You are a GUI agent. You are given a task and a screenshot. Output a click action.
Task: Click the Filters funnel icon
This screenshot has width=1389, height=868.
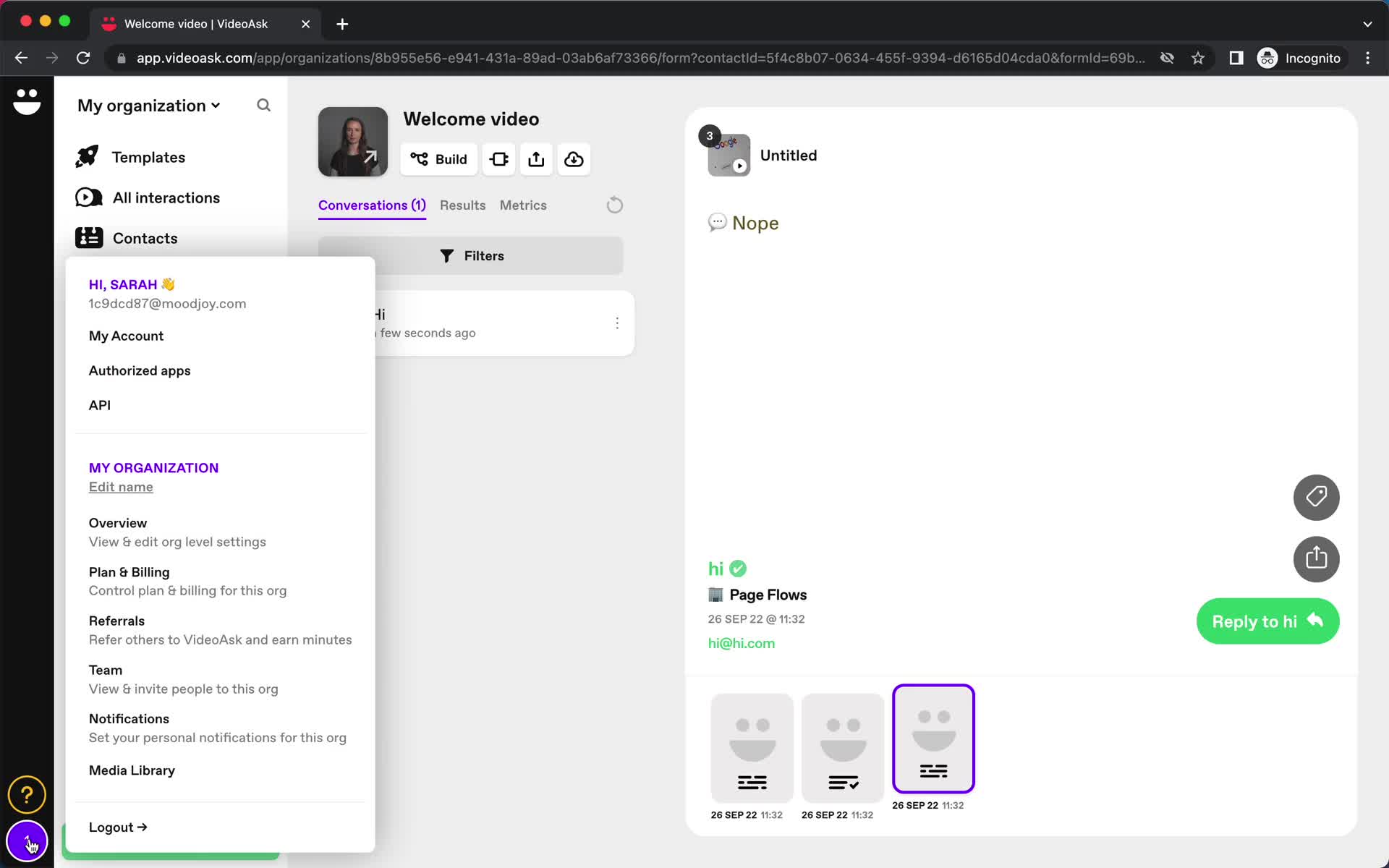[x=446, y=255]
